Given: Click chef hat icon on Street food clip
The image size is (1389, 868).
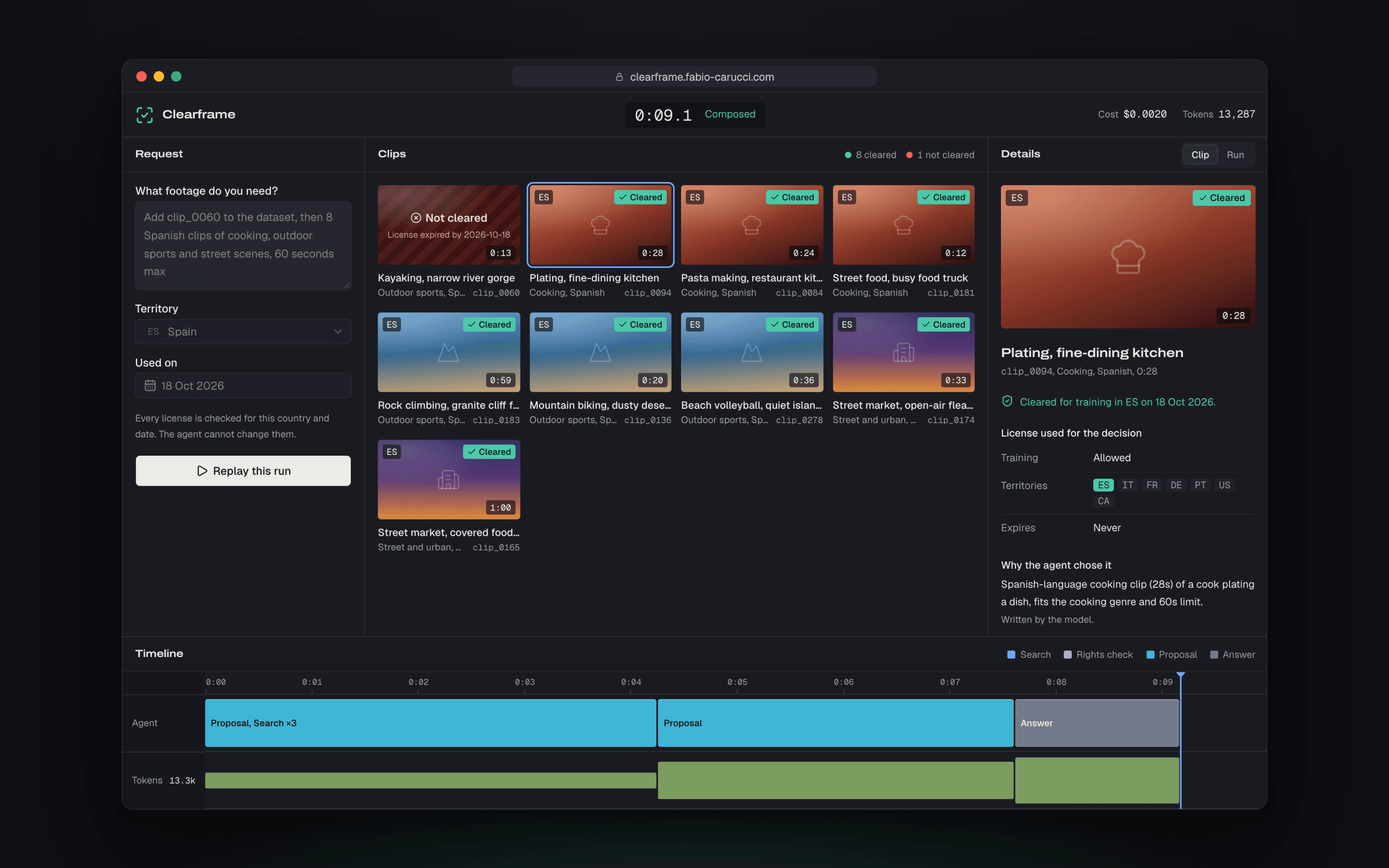Looking at the screenshot, I should coord(903,225).
